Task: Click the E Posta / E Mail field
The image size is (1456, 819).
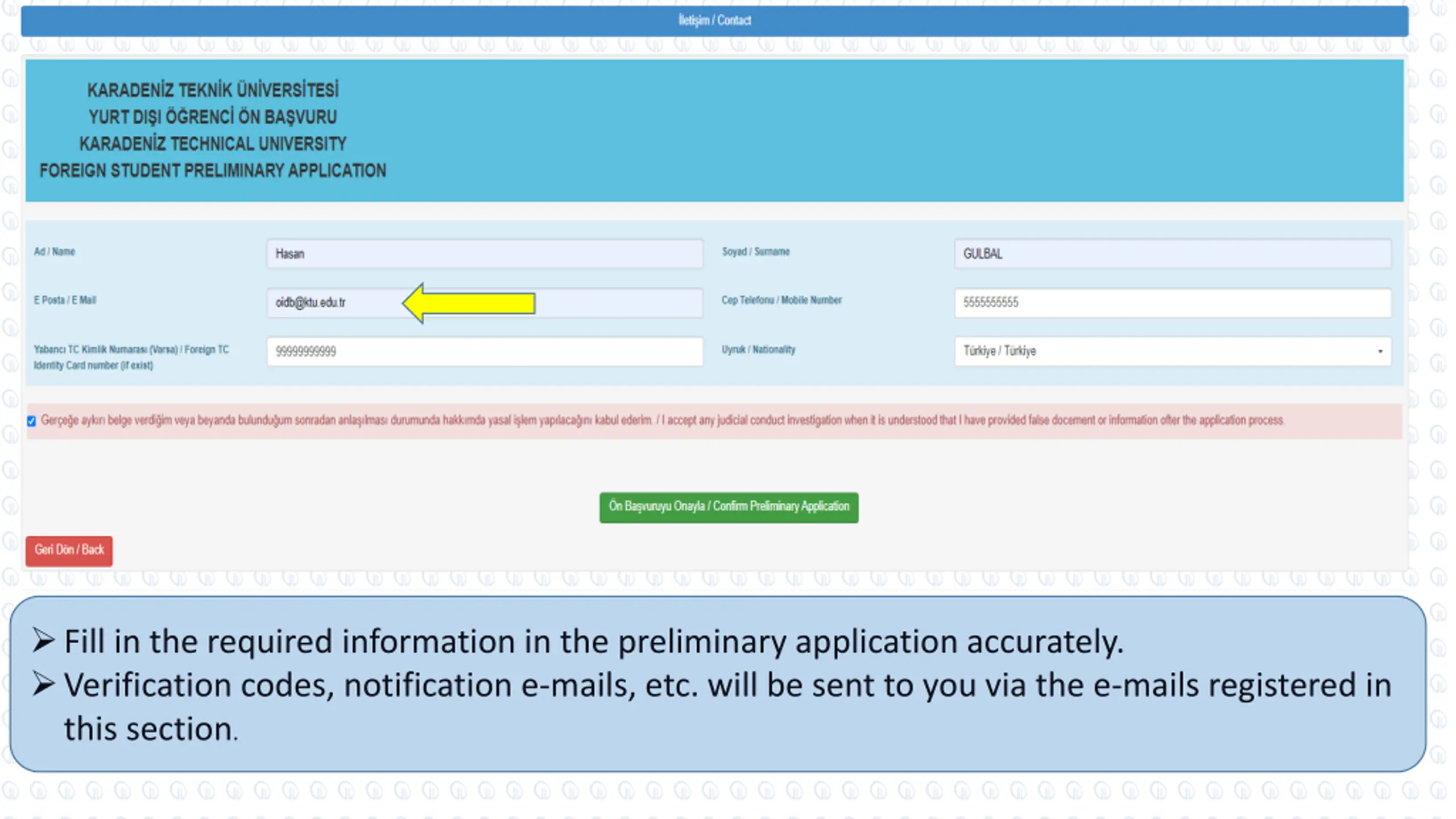Action: pyautogui.click(x=485, y=303)
